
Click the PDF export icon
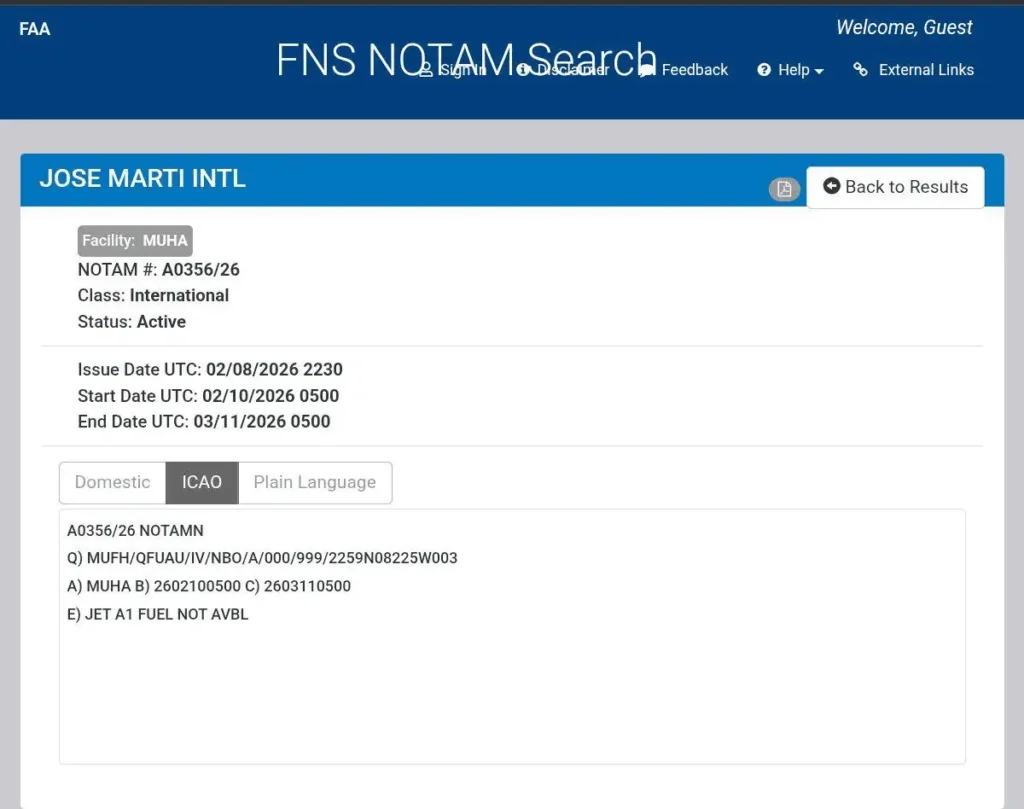pos(785,189)
